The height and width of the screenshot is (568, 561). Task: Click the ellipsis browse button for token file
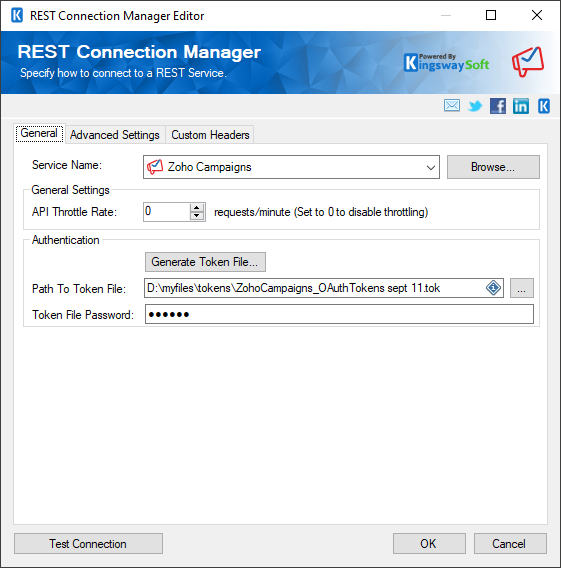[522, 288]
